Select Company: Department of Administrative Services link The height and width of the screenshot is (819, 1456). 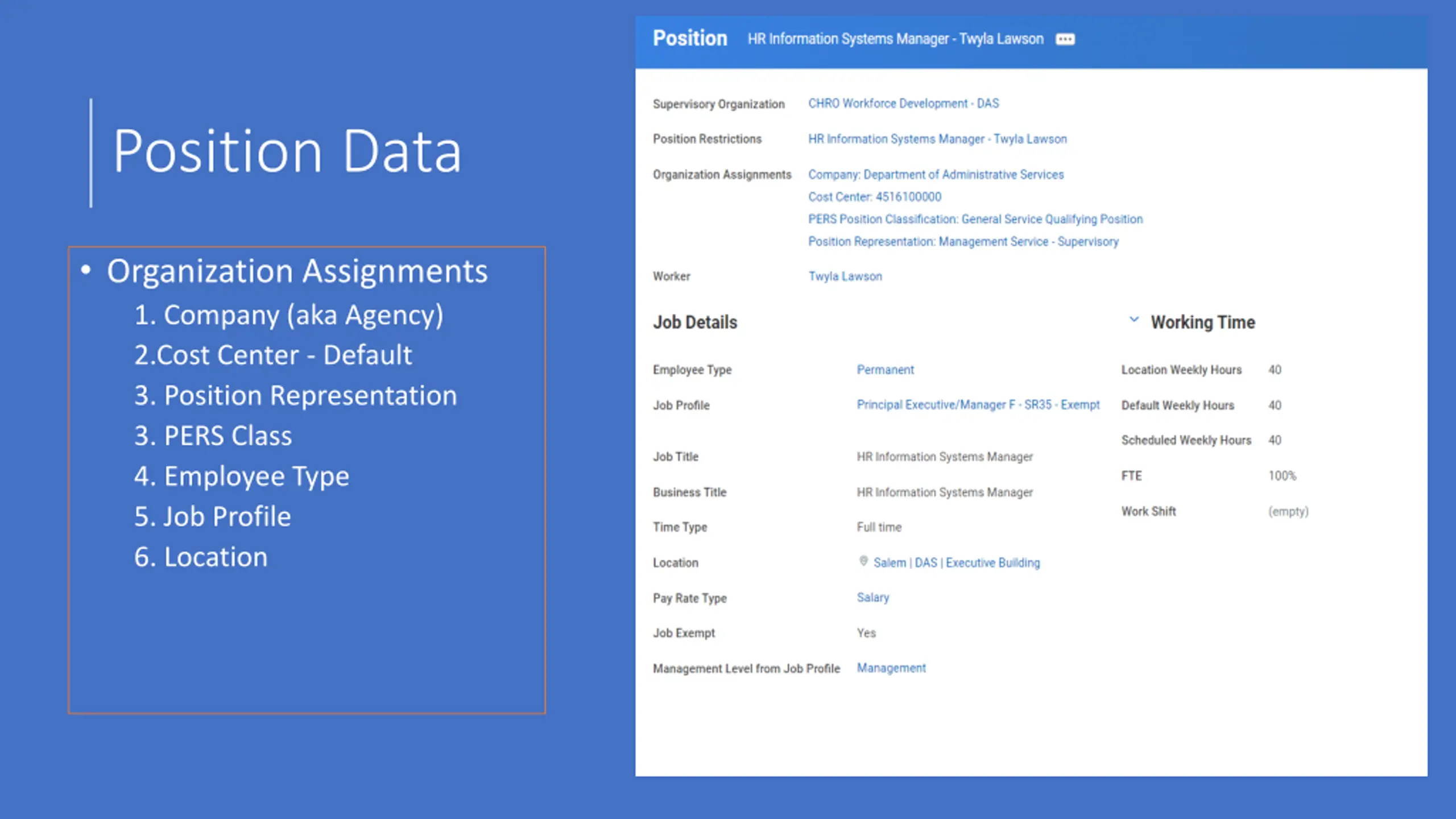coord(936,175)
